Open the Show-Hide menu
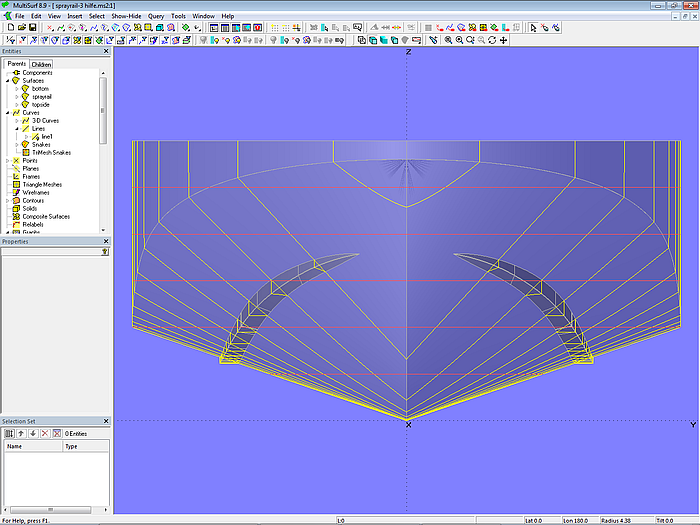Image resolution: width=700 pixels, height=525 pixels. [126, 16]
